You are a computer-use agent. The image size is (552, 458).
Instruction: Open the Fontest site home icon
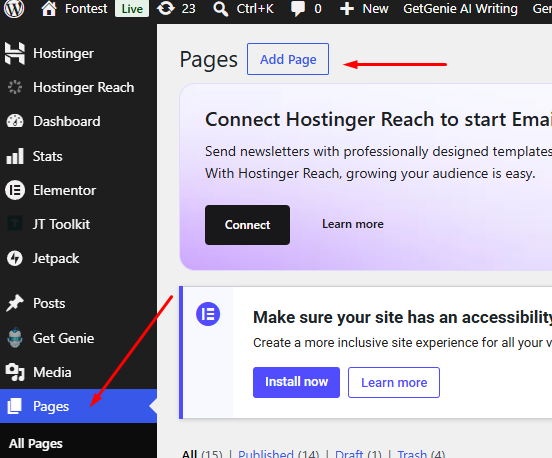[49, 9]
